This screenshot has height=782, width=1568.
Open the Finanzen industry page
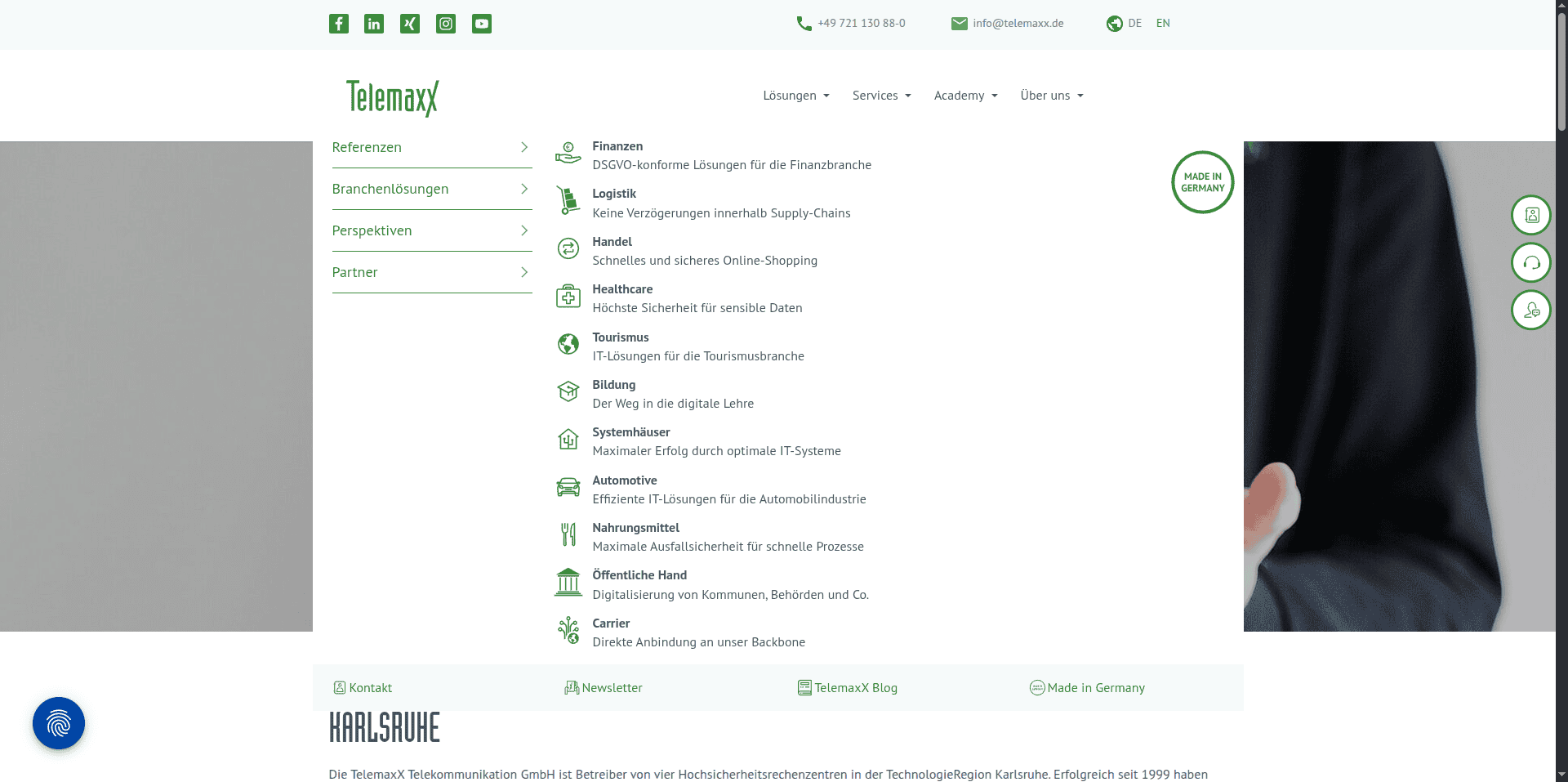pos(617,146)
